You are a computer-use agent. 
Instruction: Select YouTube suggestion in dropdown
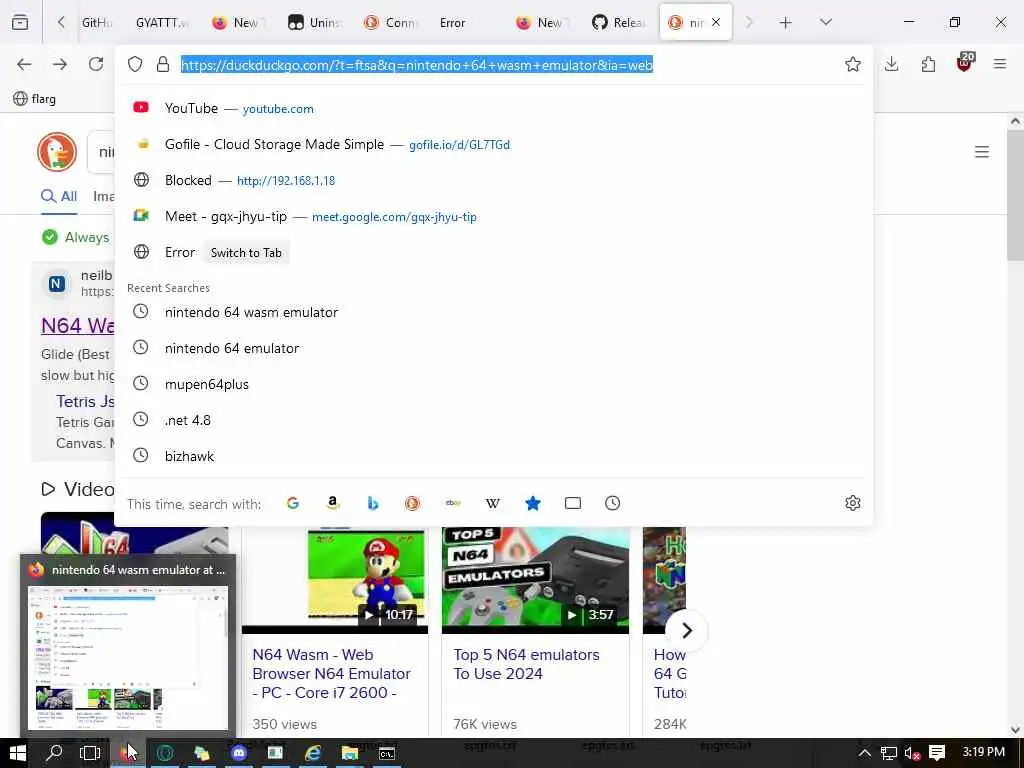coord(493,108)
